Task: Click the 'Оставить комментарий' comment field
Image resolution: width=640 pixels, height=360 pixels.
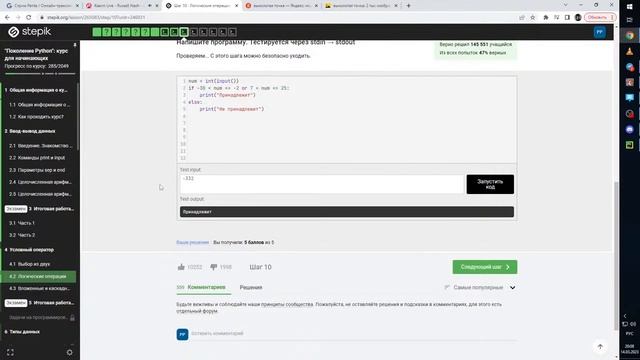Action: click(x=353, y=333)
